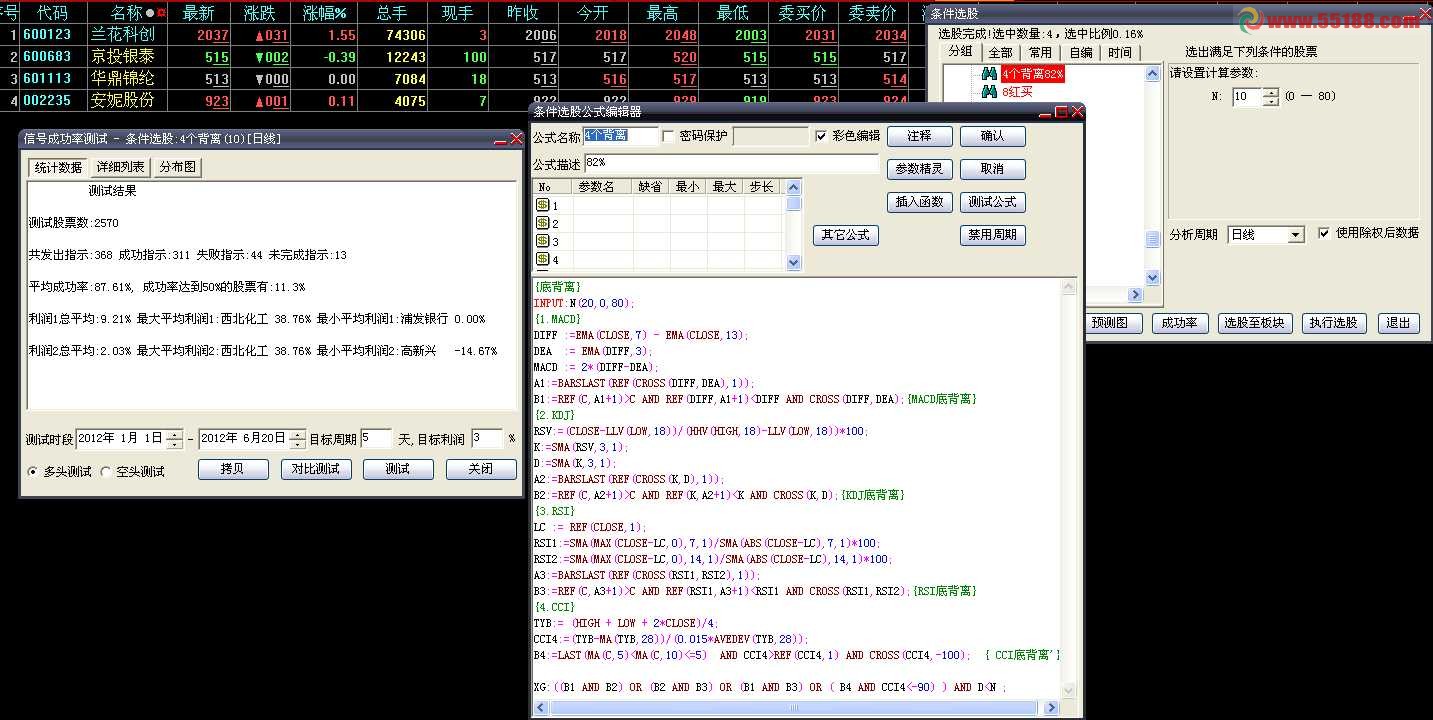Screen dimensions: 1433x720
Task: Click 注释 button in formula editor
Action: (x=920, y=136)
